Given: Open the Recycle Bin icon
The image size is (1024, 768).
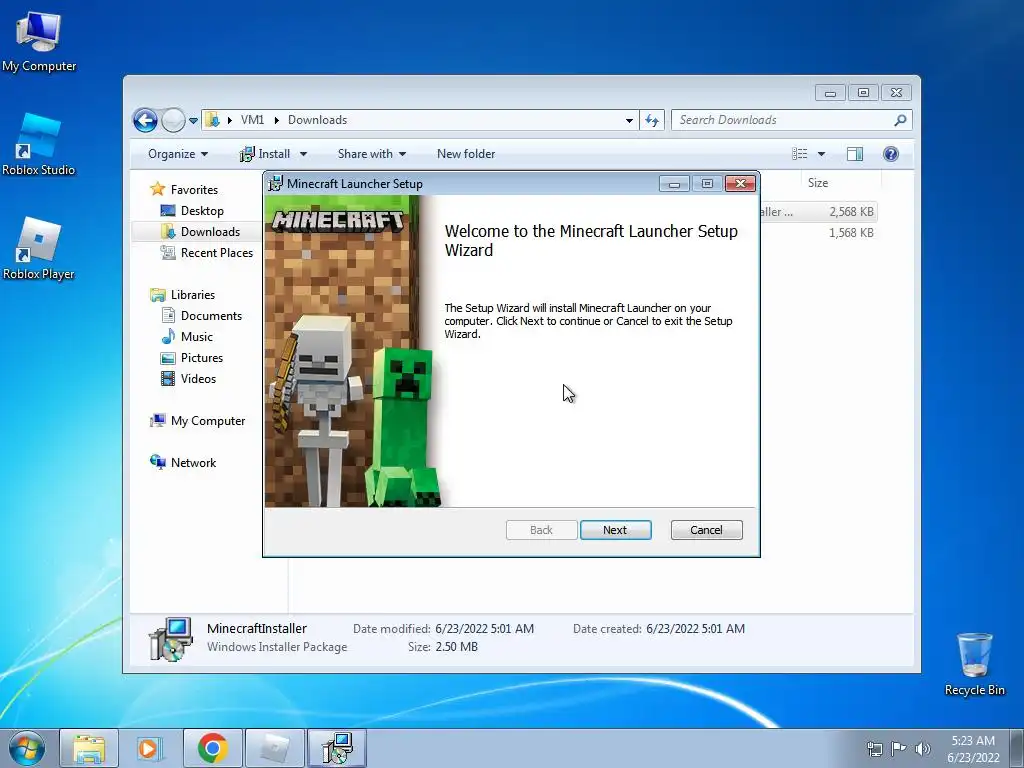Looking at the screenshot, I should pyautogui.click(x=974, y=663).
